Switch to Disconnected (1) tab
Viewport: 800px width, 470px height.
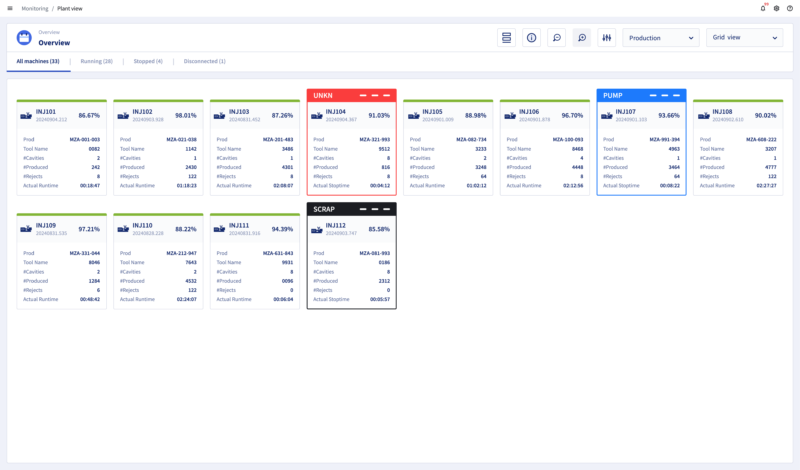(x=205, y=61)
